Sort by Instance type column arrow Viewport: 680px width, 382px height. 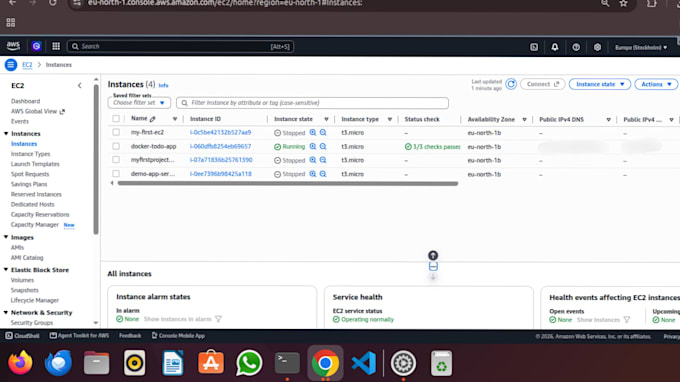389,119
